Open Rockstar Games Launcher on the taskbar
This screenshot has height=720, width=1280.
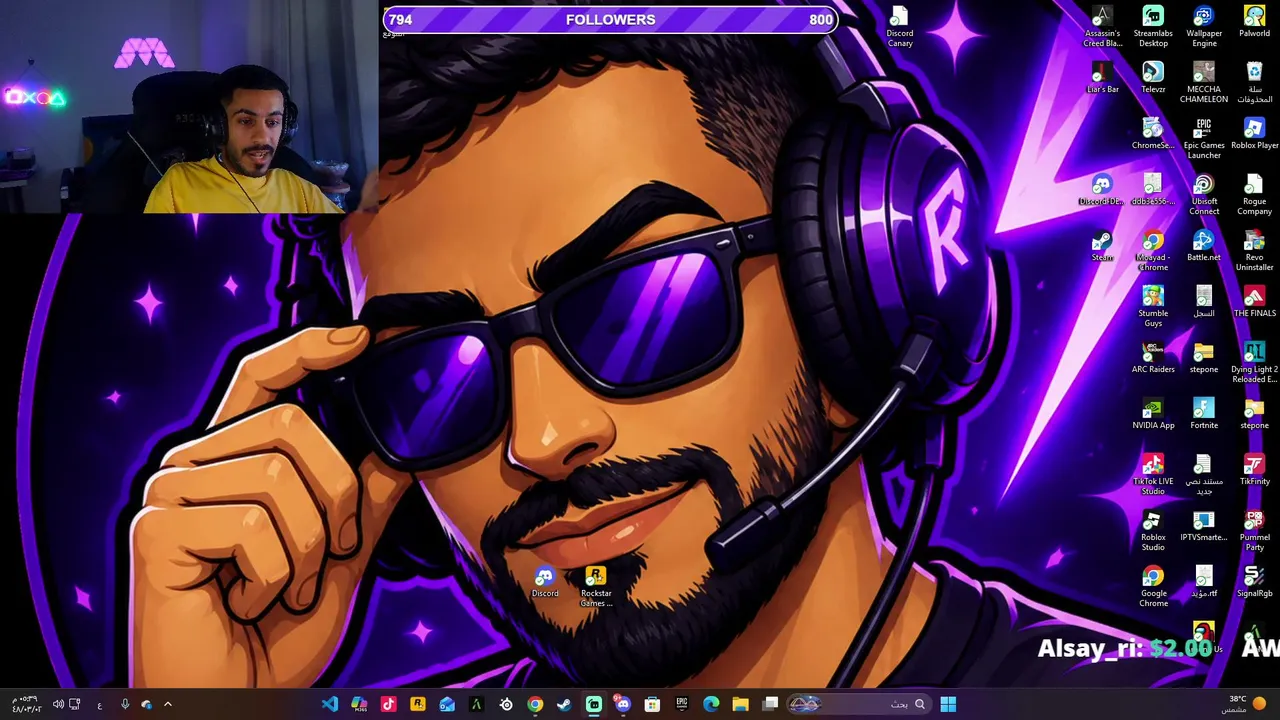coord(418,704)
